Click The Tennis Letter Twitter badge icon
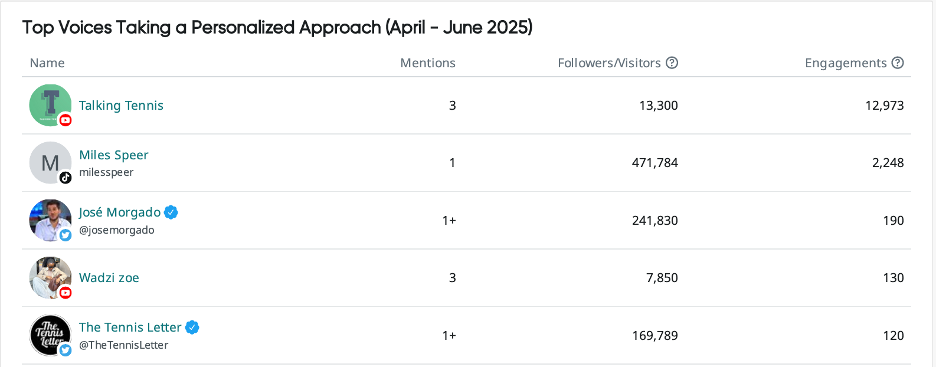Image resolution: width=936 pixels, height=368 pixels. pyautogui.click(x=66, y=350)
